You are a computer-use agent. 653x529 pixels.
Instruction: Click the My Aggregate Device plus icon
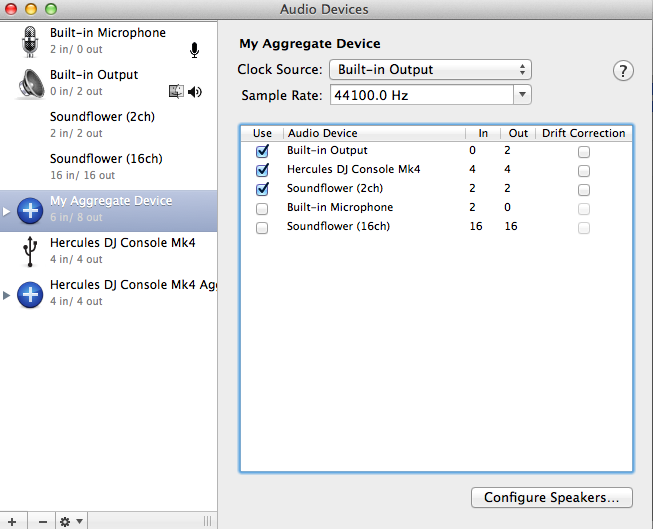pyautogui.click(x=30, y=210)
